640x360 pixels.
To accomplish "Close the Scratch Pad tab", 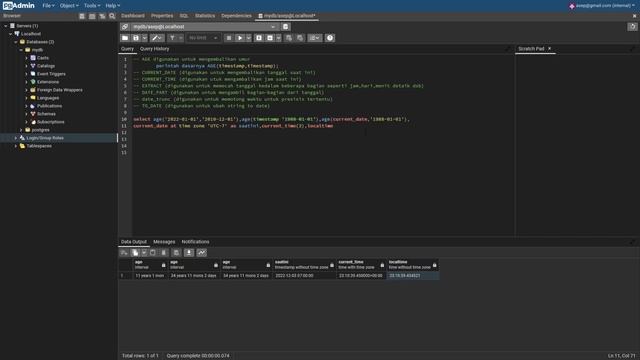I will [549, 49].
